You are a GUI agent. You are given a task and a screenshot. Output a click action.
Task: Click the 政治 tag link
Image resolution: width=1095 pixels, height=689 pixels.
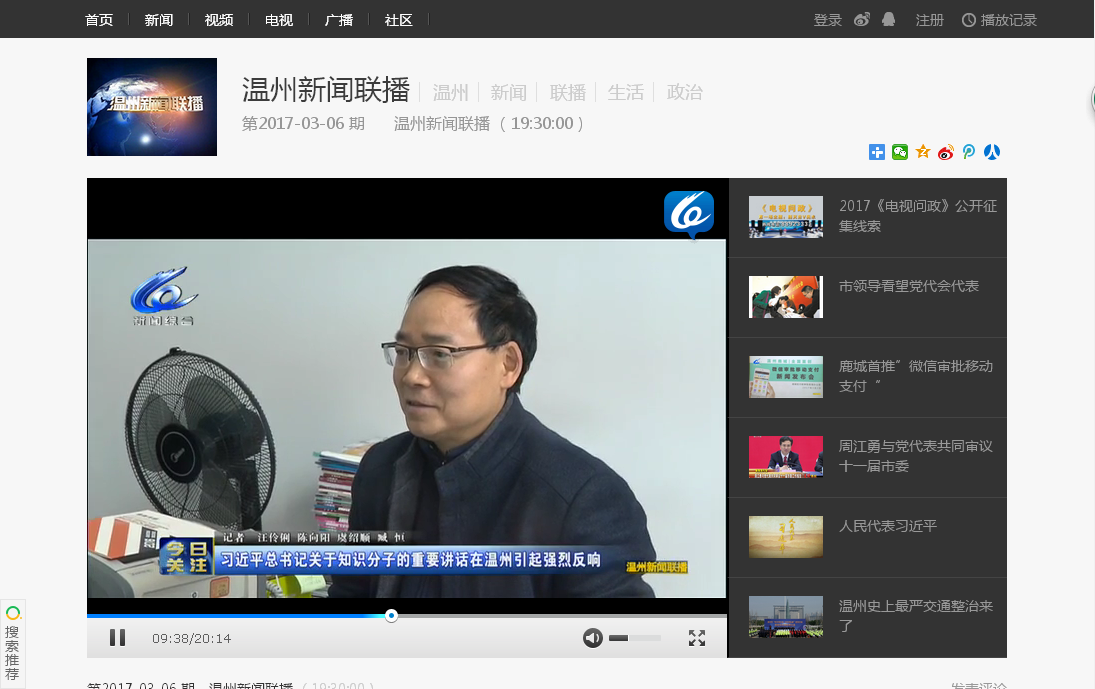684,92
